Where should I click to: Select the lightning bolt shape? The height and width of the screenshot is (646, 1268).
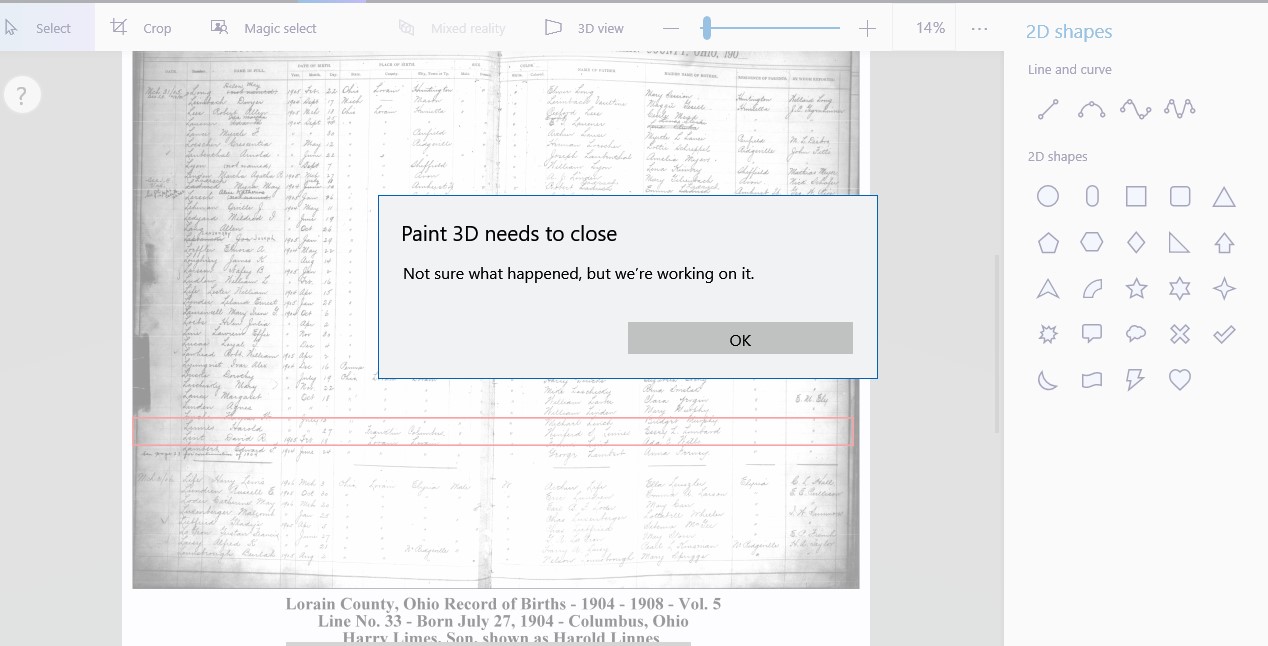1135,379
